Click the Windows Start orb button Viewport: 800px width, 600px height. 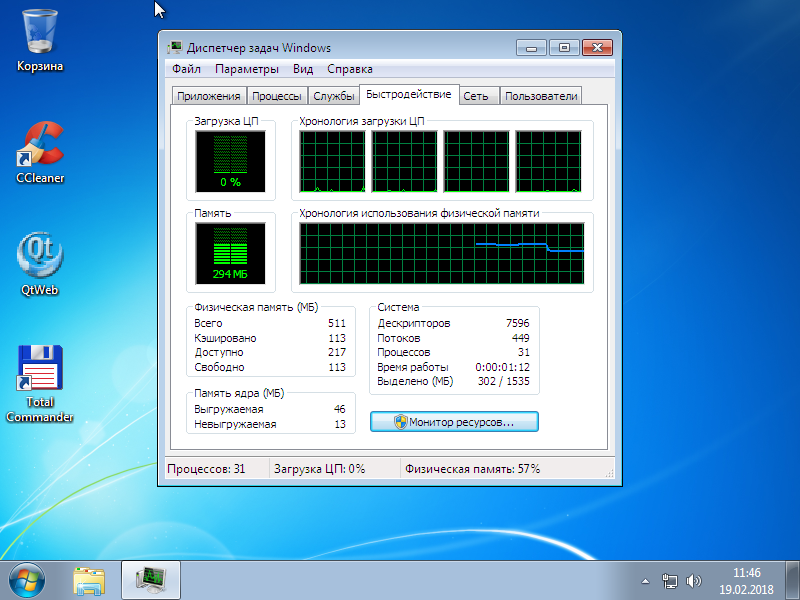[27, 581]
